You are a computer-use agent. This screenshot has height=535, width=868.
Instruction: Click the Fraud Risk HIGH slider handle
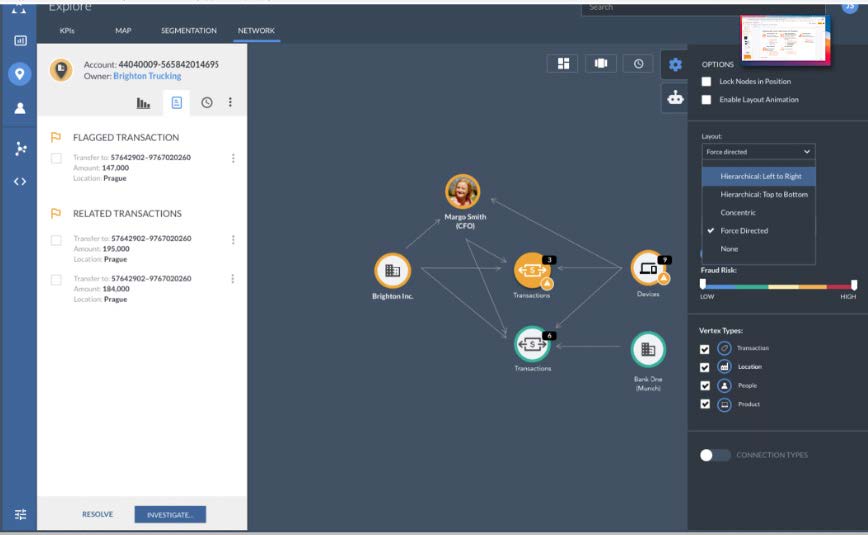point(854,285)
